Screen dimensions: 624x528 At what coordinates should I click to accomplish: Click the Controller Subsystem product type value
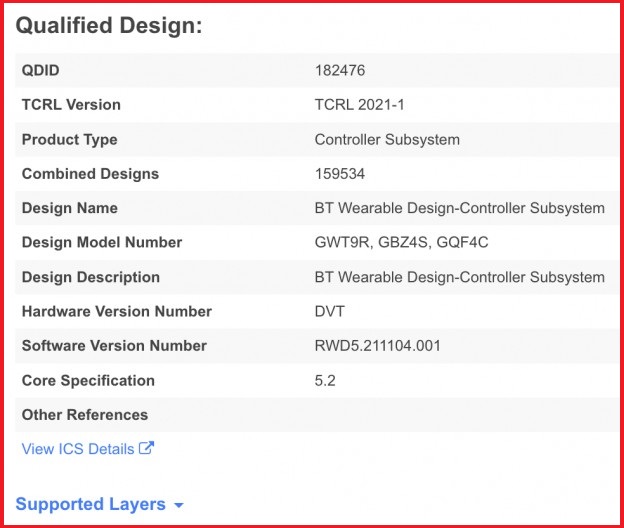point(387,140)
